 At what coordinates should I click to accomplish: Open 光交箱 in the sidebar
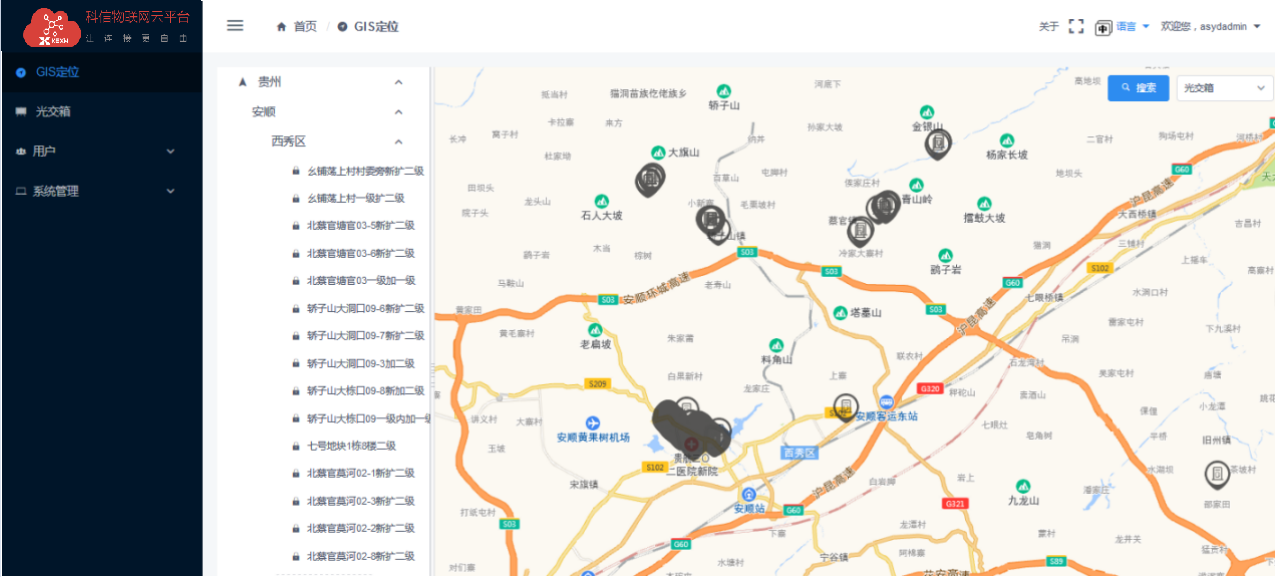pos(53,112)
